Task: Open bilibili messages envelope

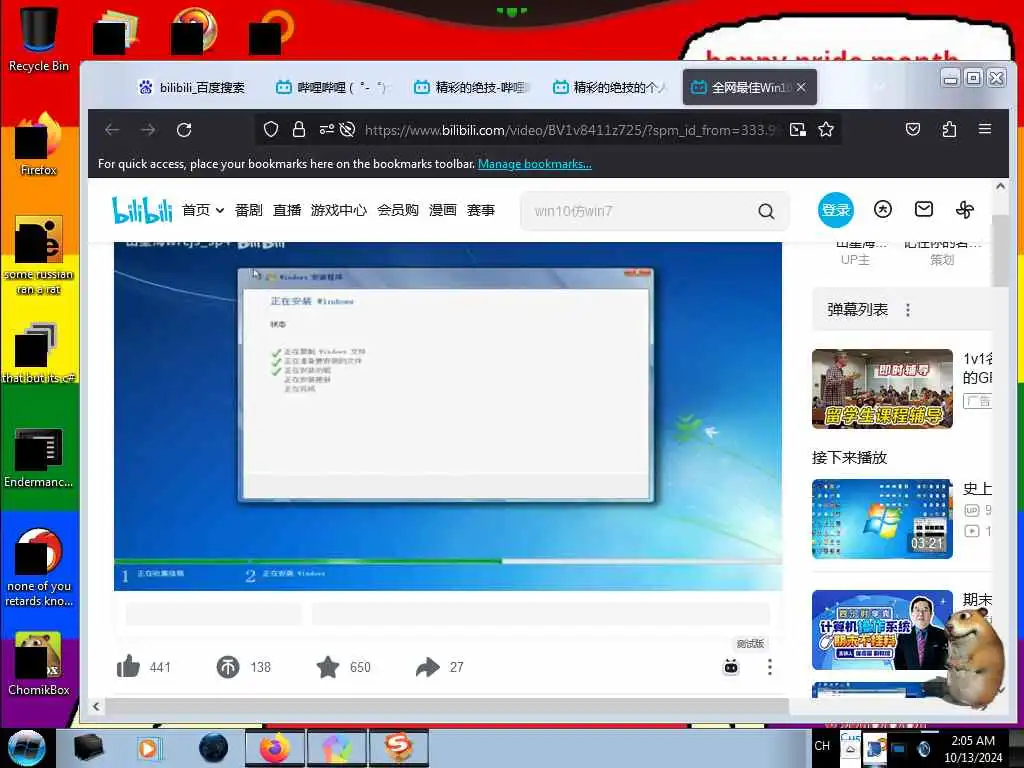Action: pos(923,209)
